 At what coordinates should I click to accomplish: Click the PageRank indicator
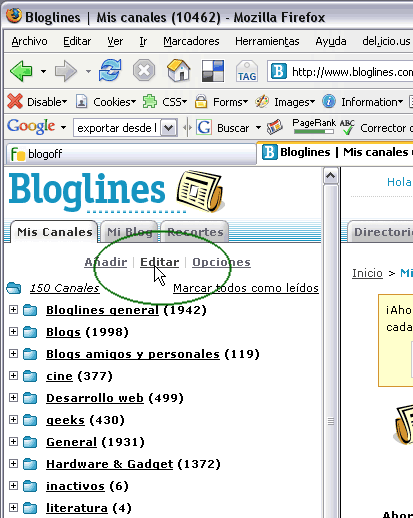coord(314,127)
